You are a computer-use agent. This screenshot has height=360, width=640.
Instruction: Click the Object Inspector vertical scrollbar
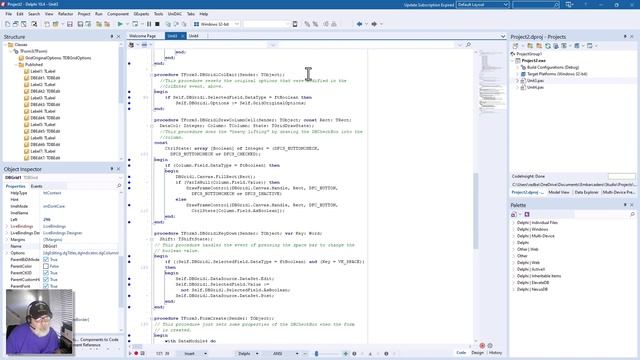tap(121, 282)
